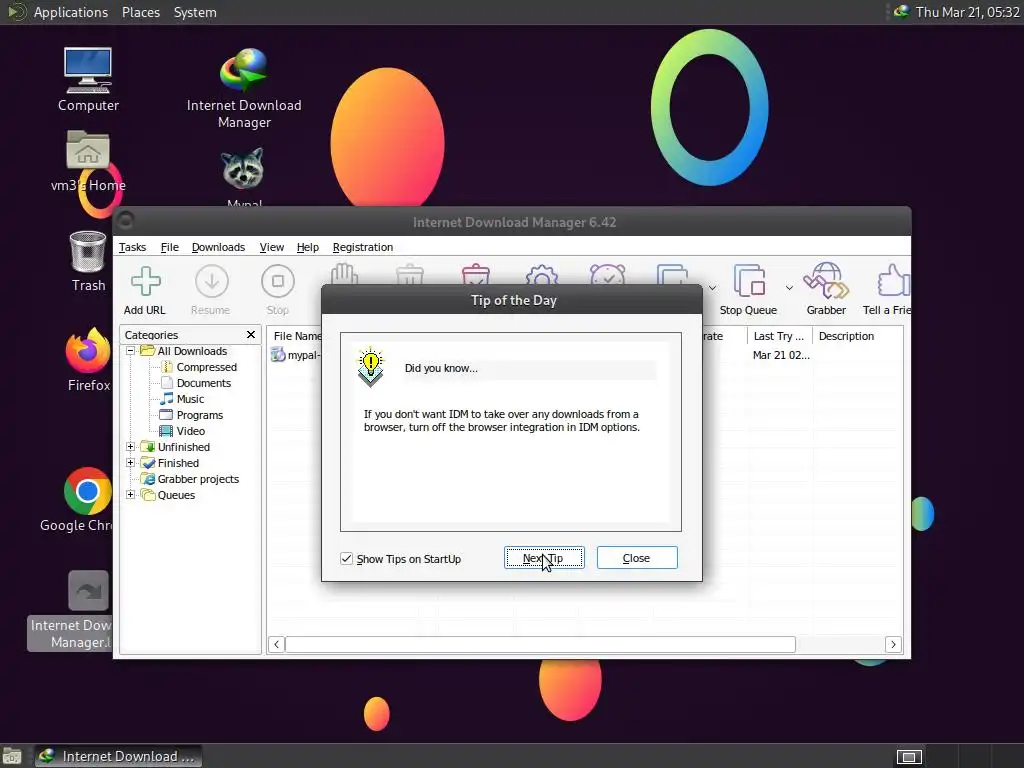This screenshot has width=1024, height=768.
Task: Open the System menu in top panel
Action: (195, 12)
